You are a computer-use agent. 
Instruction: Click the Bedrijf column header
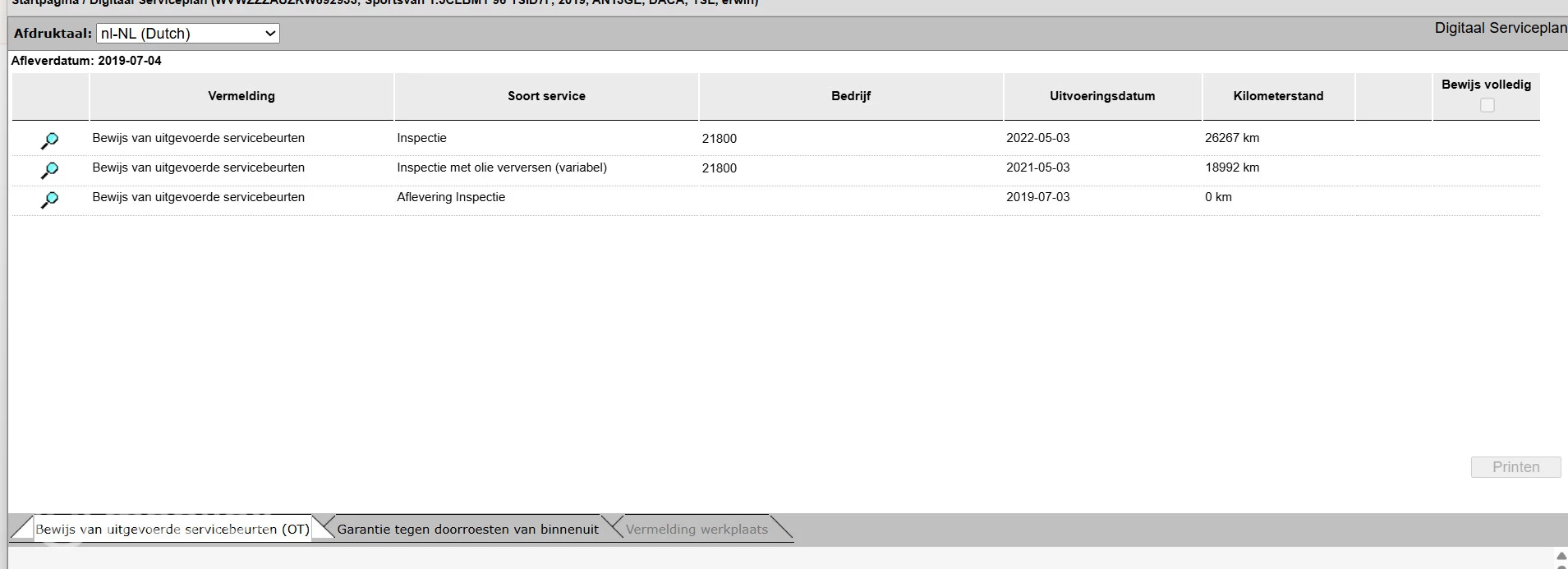851,96
